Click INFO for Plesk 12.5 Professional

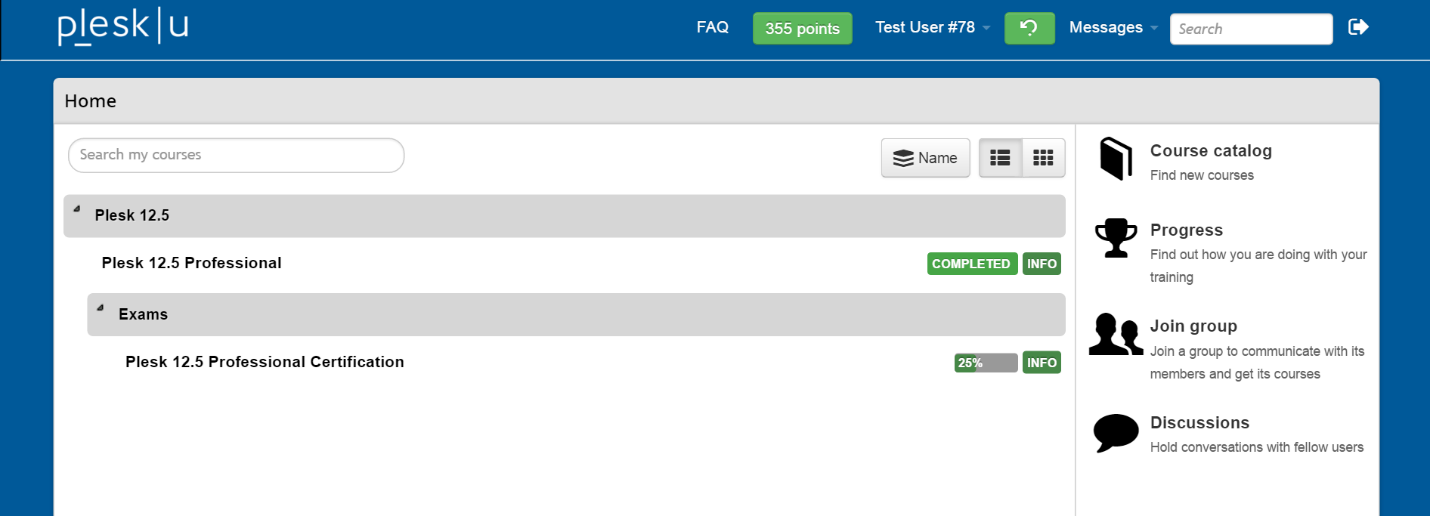click(x=1042, y=264)
